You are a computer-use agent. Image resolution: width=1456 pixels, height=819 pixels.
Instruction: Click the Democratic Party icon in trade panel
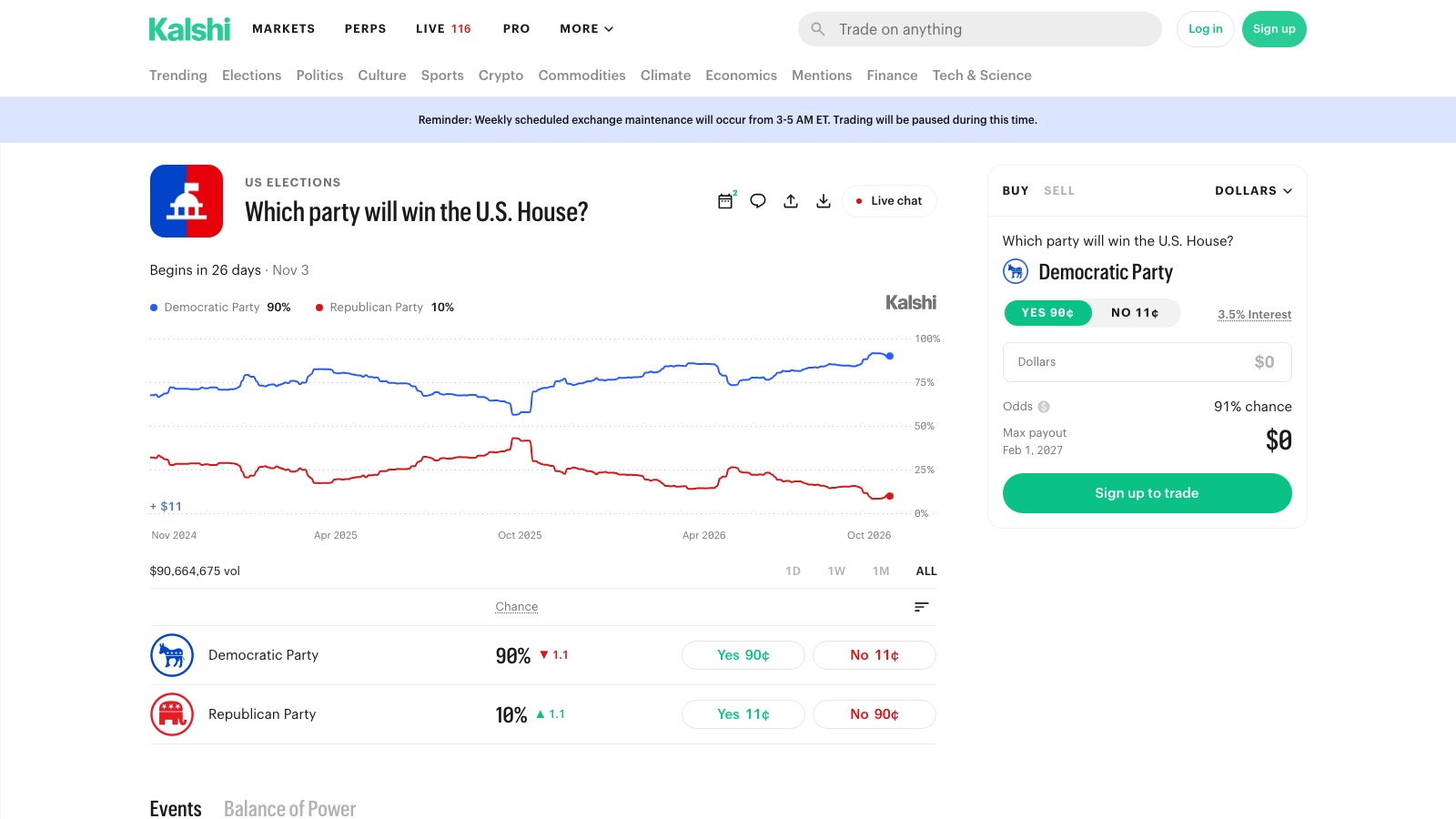pyautogui.click(x=1016, y=271)
